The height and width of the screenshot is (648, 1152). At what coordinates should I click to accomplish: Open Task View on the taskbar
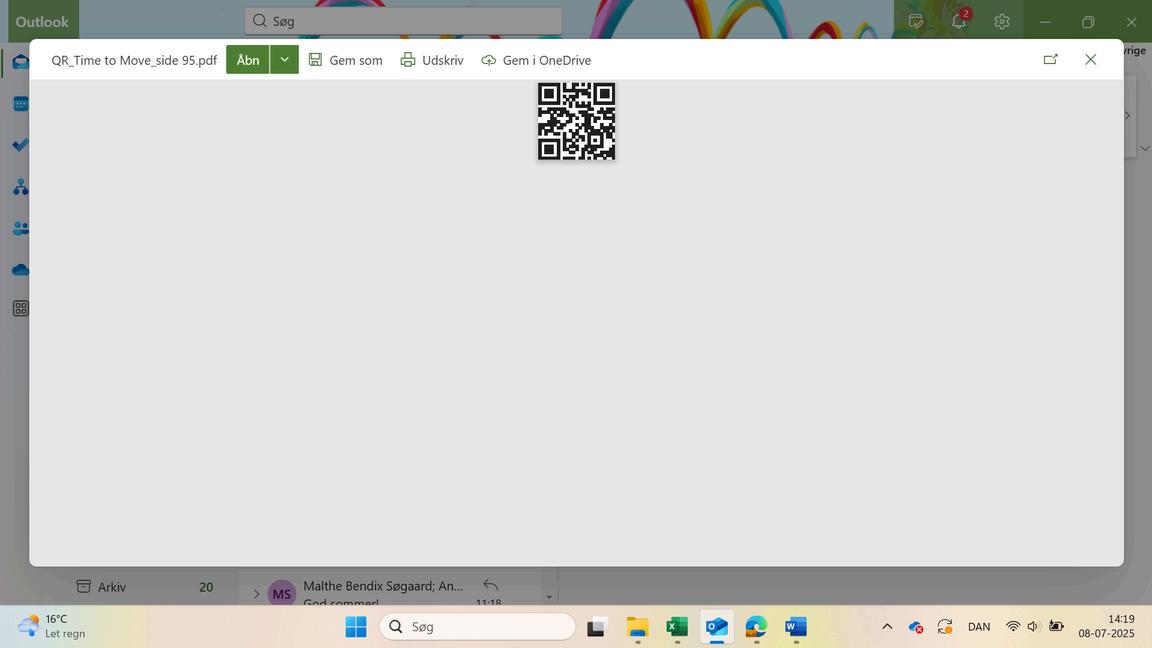tap(596, 627)
